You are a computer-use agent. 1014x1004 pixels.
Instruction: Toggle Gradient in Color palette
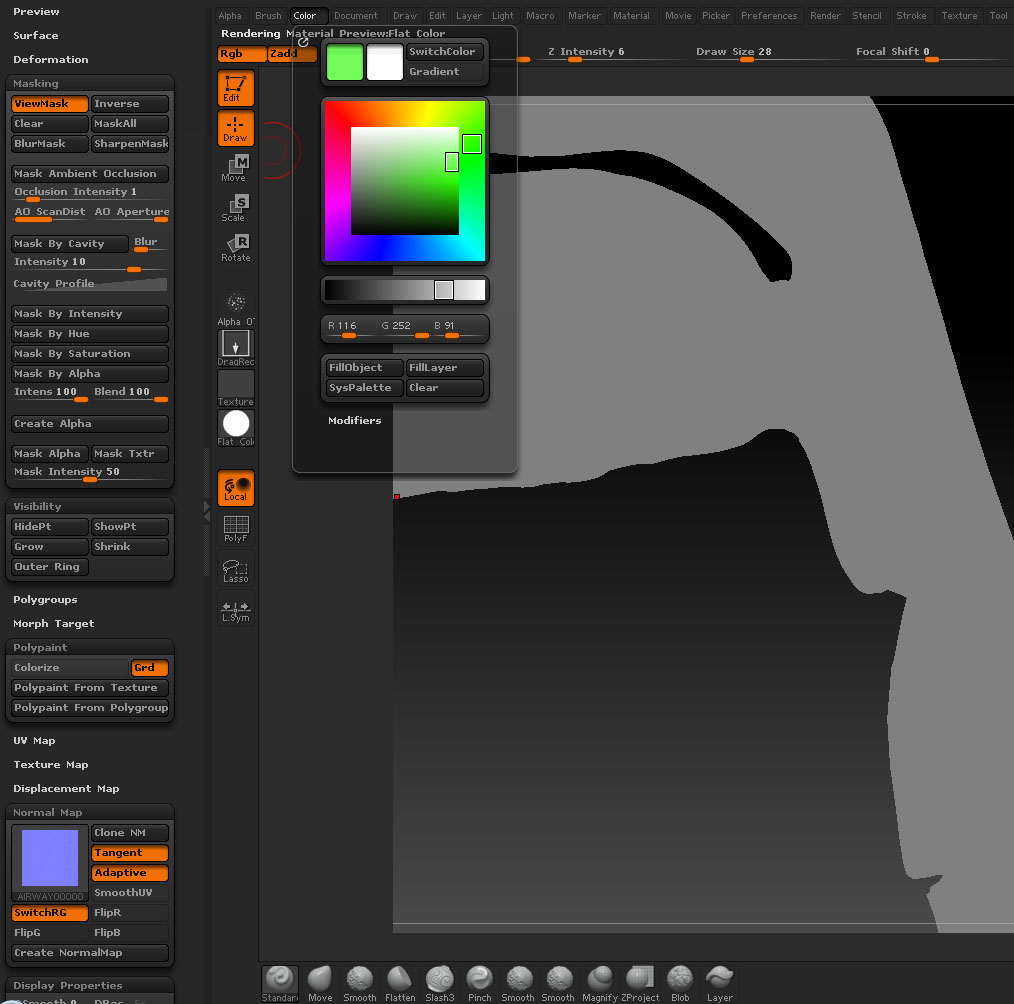(x=444, y=72)
